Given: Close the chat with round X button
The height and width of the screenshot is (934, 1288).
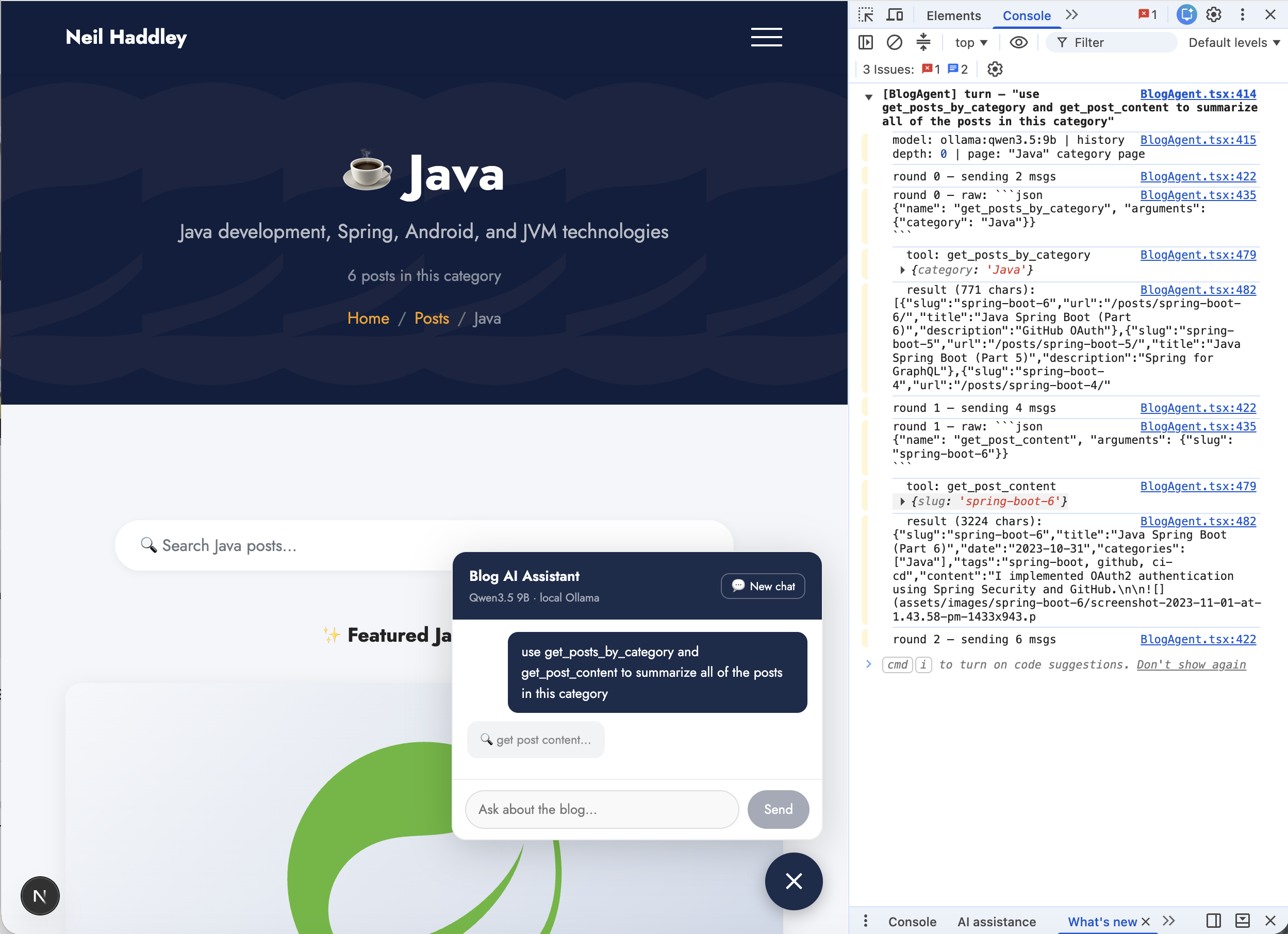Looking at the screenshot, I should (794, 881).
